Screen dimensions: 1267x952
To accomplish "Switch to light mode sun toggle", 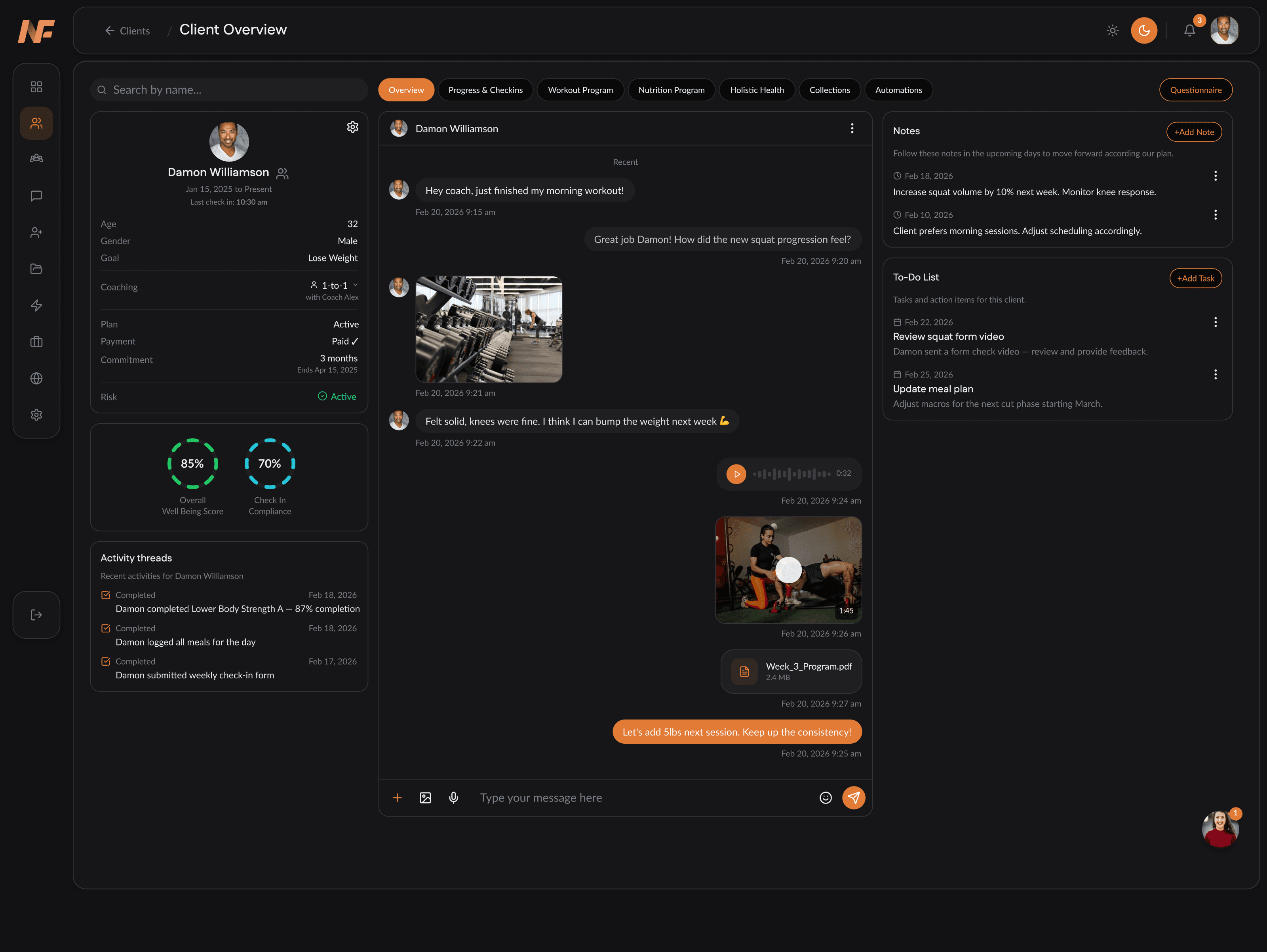I will coord(1112,30).
